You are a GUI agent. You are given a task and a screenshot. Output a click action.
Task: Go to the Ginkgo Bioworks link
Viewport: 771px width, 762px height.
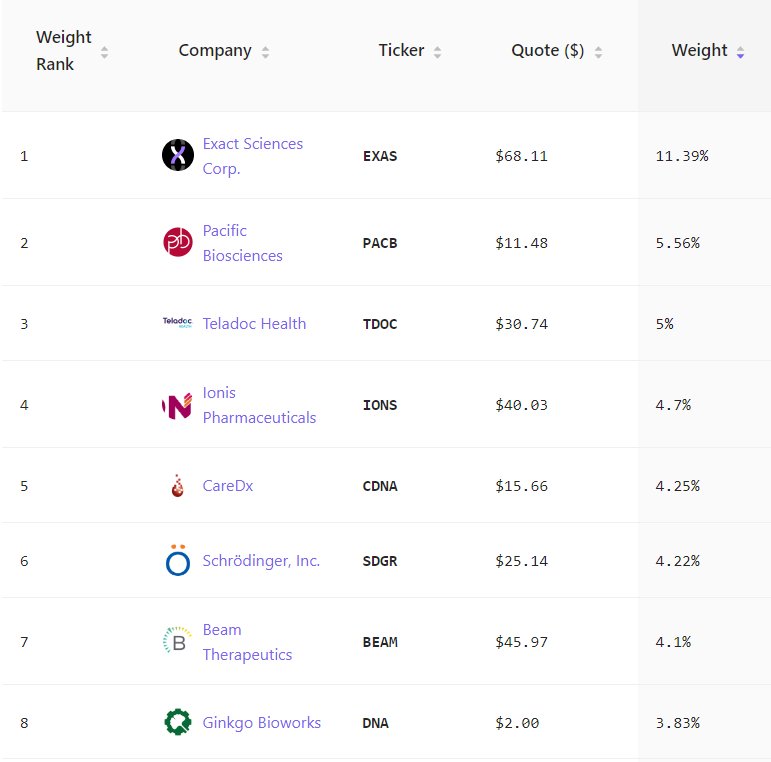point(261,722)
